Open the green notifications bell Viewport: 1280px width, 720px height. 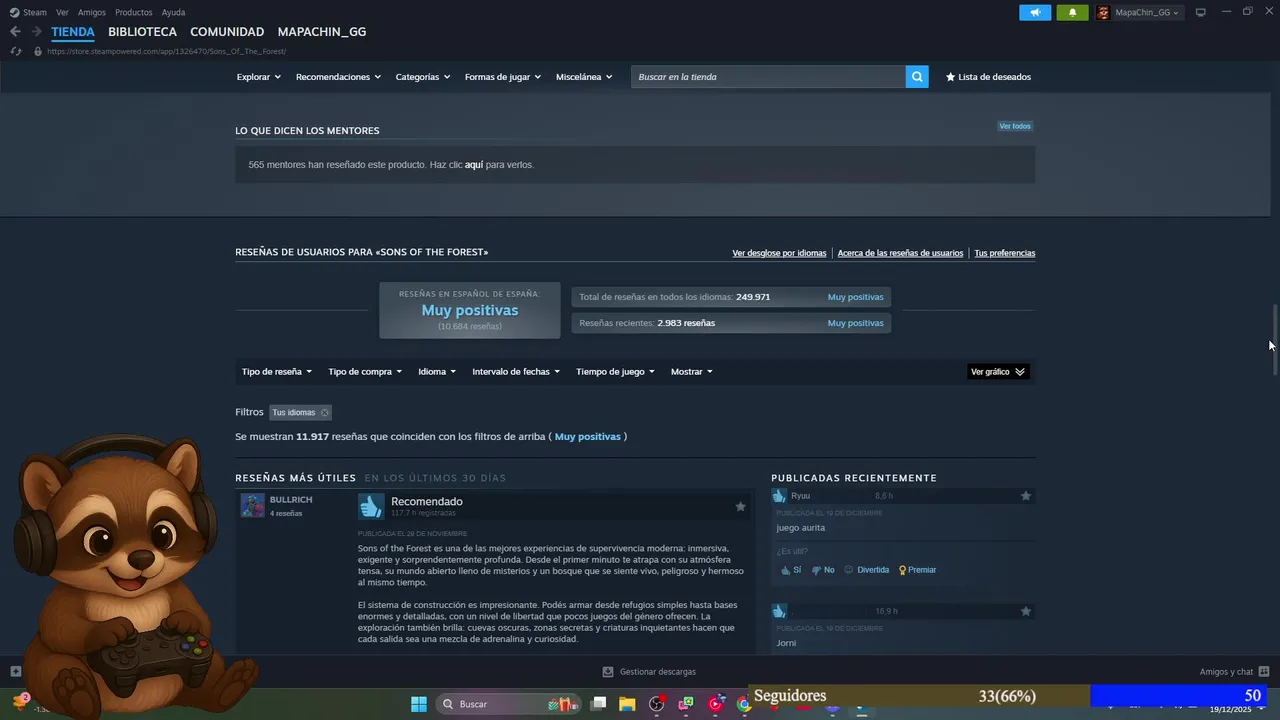click(1072, 12)
